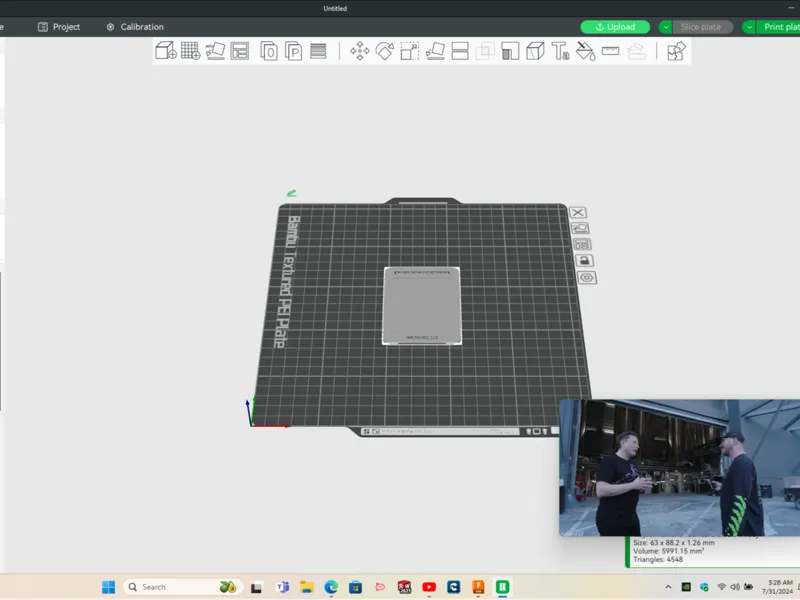Switch to the Project tab
This screenshot has width=800, height=600.
pyautogui.click(x=59, y=27)
